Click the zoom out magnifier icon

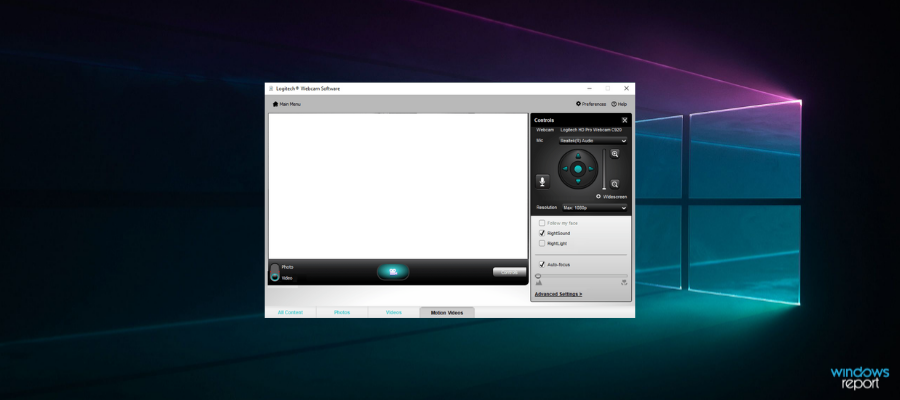tap(615, 184)
